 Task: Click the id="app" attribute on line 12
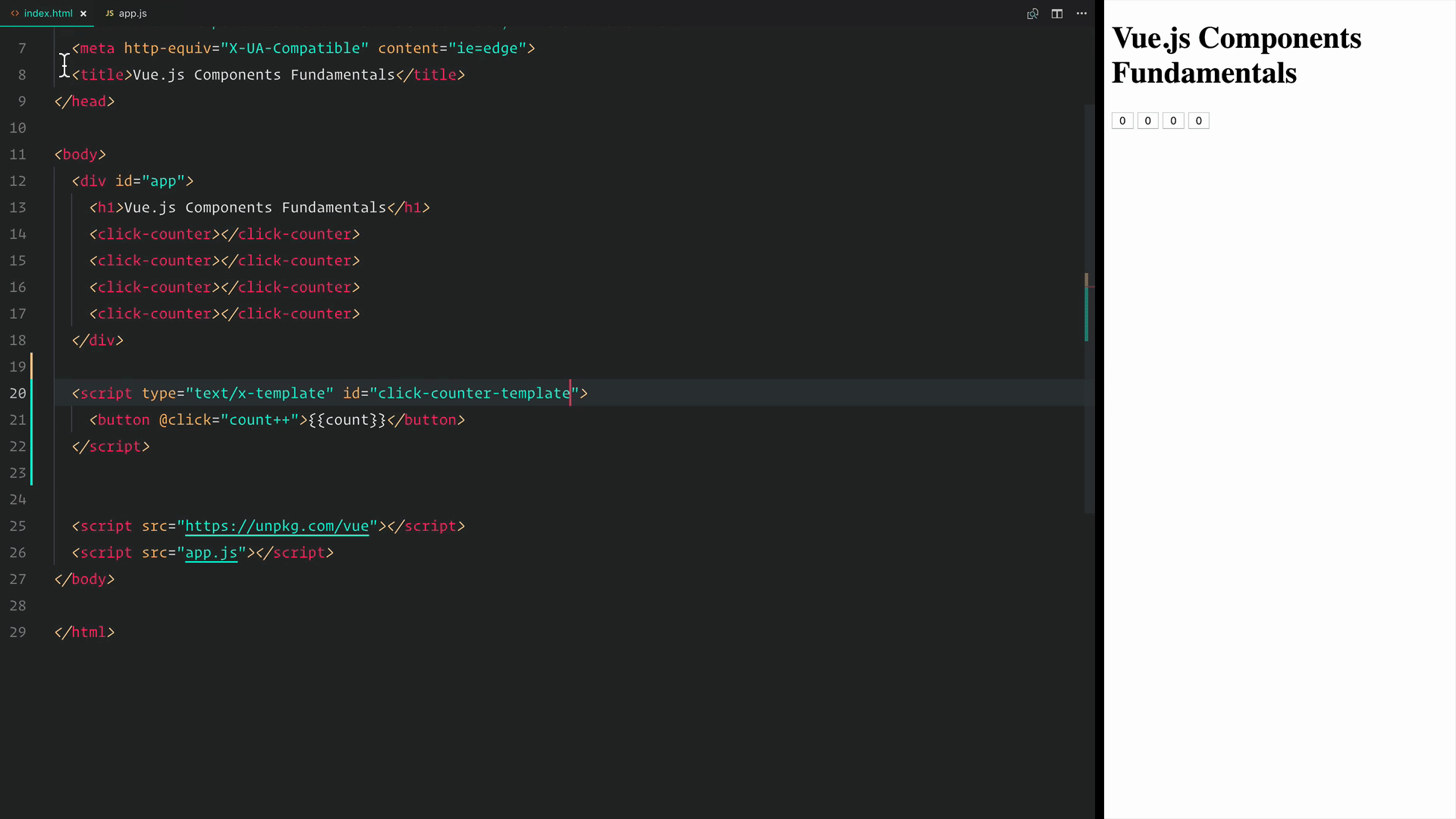tap(150, 181)
